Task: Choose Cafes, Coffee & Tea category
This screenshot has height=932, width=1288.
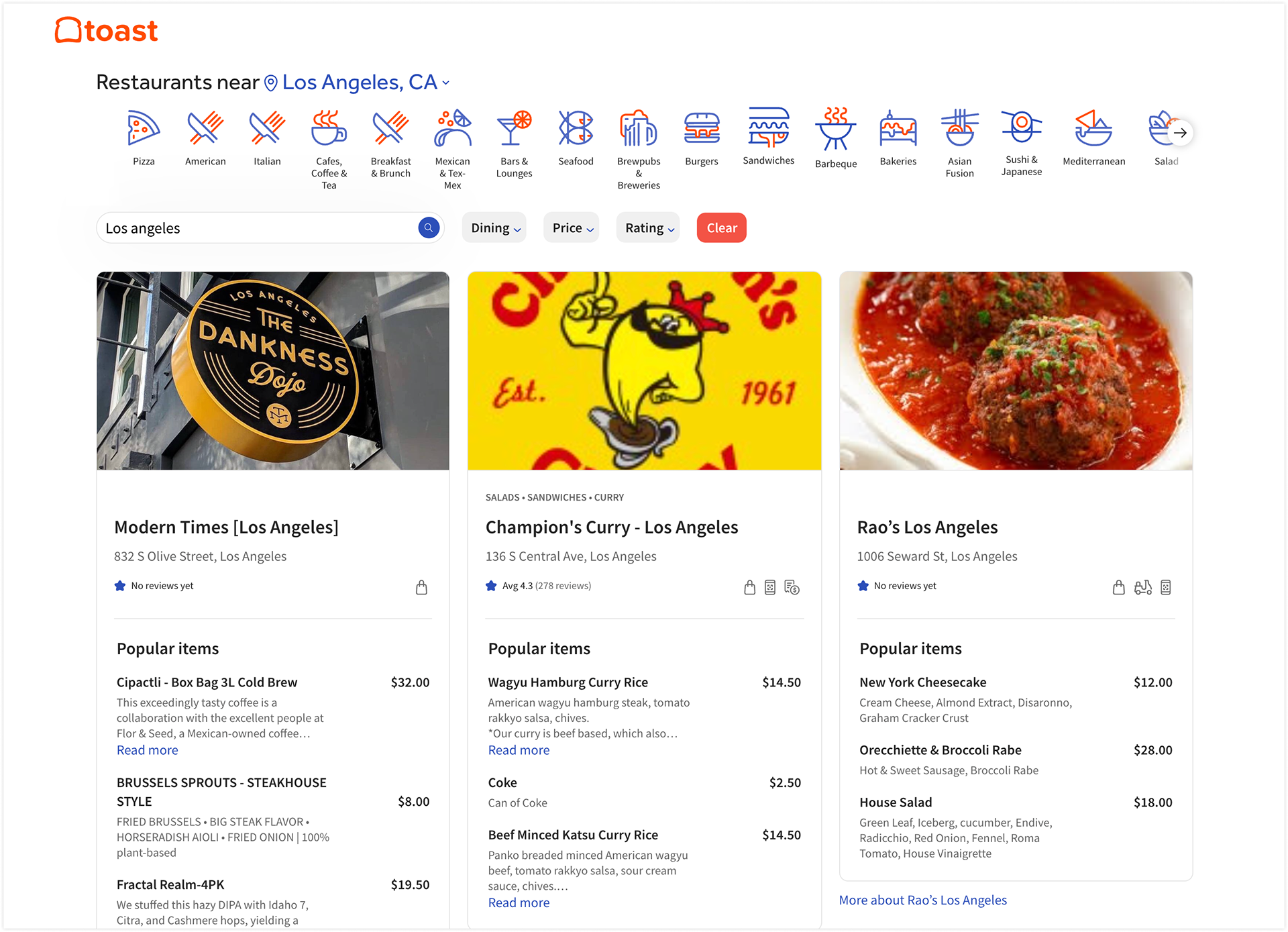Action: click(329, 128)
